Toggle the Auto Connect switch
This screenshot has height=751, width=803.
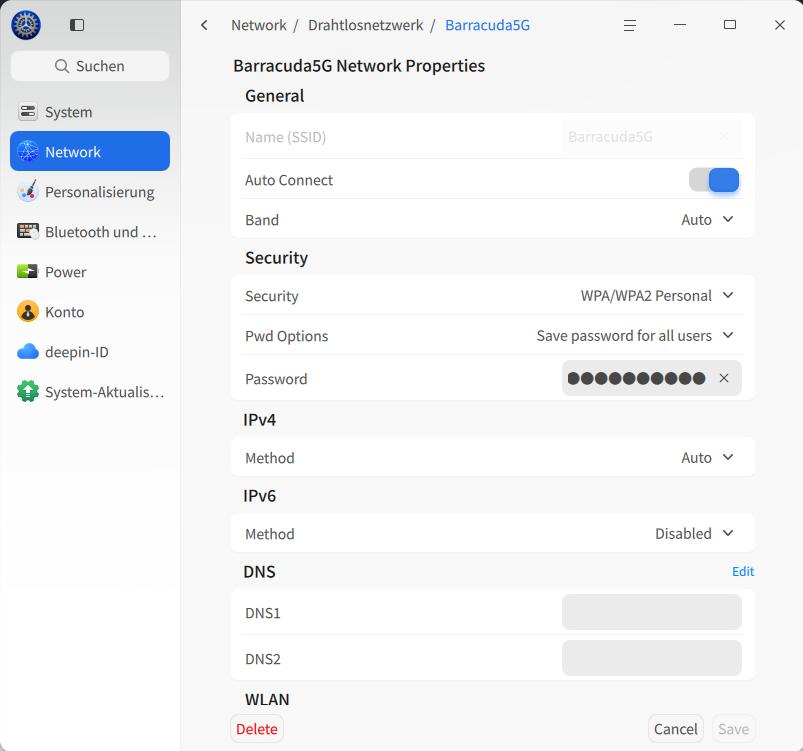714,180
